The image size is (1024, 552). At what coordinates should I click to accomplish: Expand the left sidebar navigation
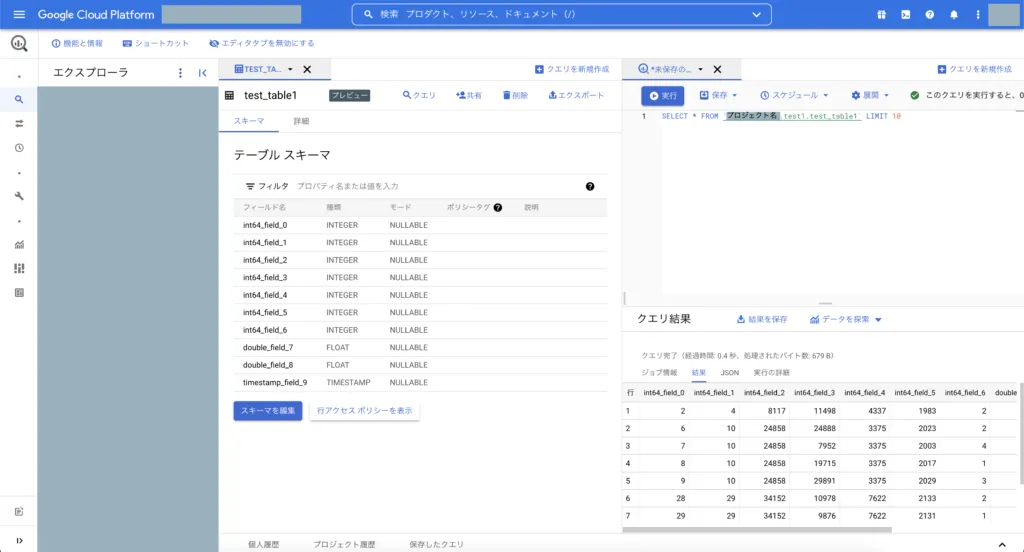[19, 540]
